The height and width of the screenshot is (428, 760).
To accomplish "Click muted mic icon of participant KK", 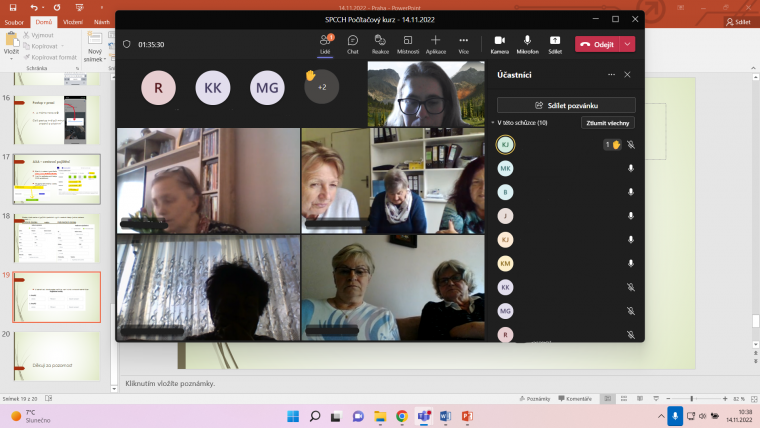I will (631, 287).
